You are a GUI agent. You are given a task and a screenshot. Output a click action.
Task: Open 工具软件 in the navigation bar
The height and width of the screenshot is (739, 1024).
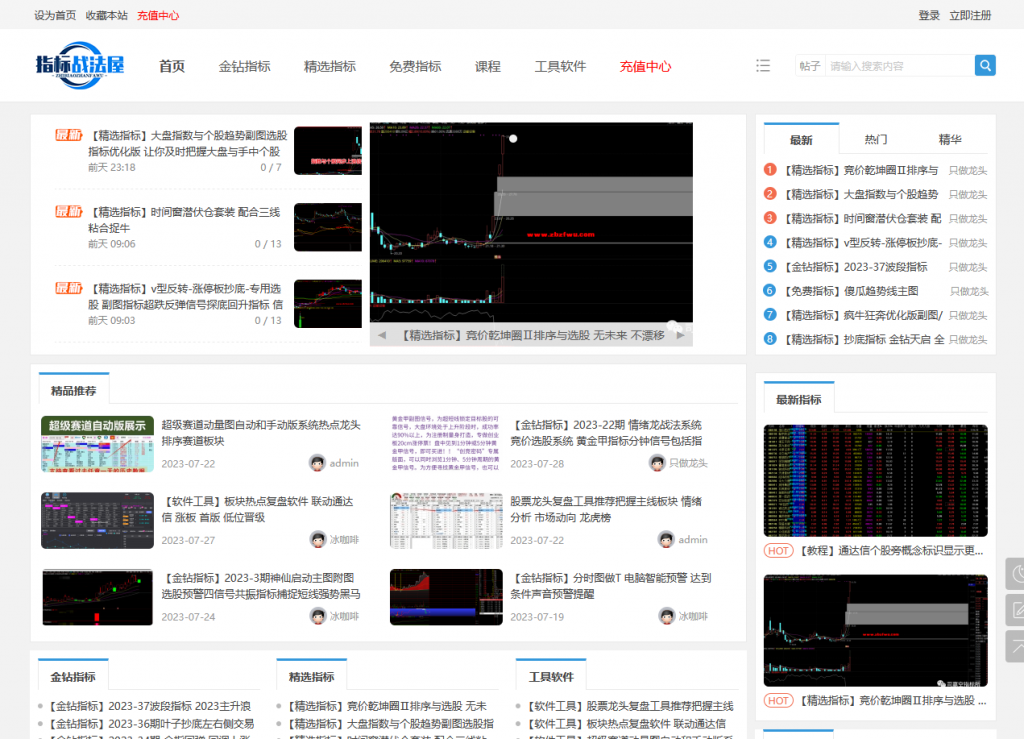[560, 67]
